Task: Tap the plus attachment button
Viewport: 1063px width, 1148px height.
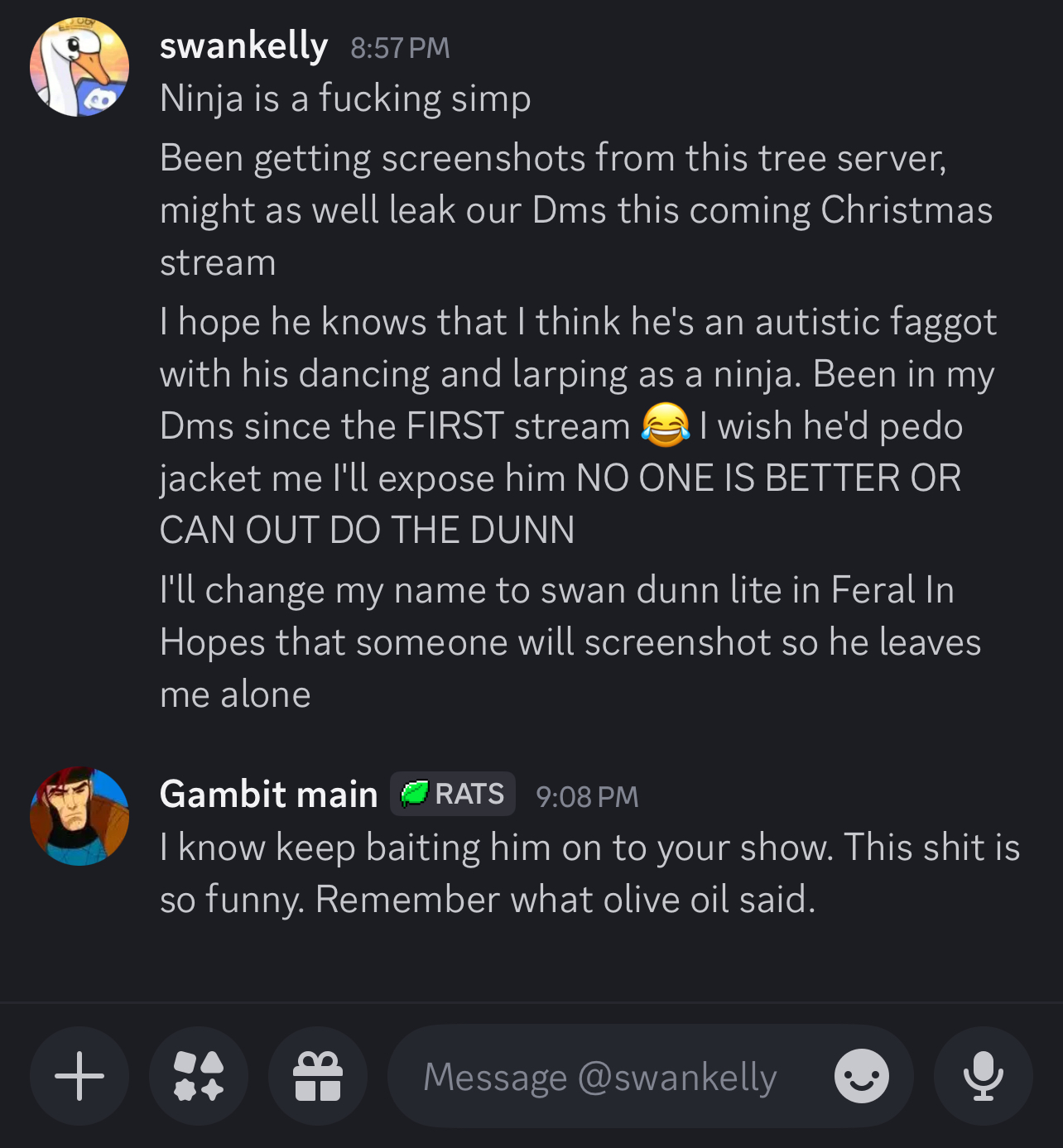Action: tap(79, 1076)
